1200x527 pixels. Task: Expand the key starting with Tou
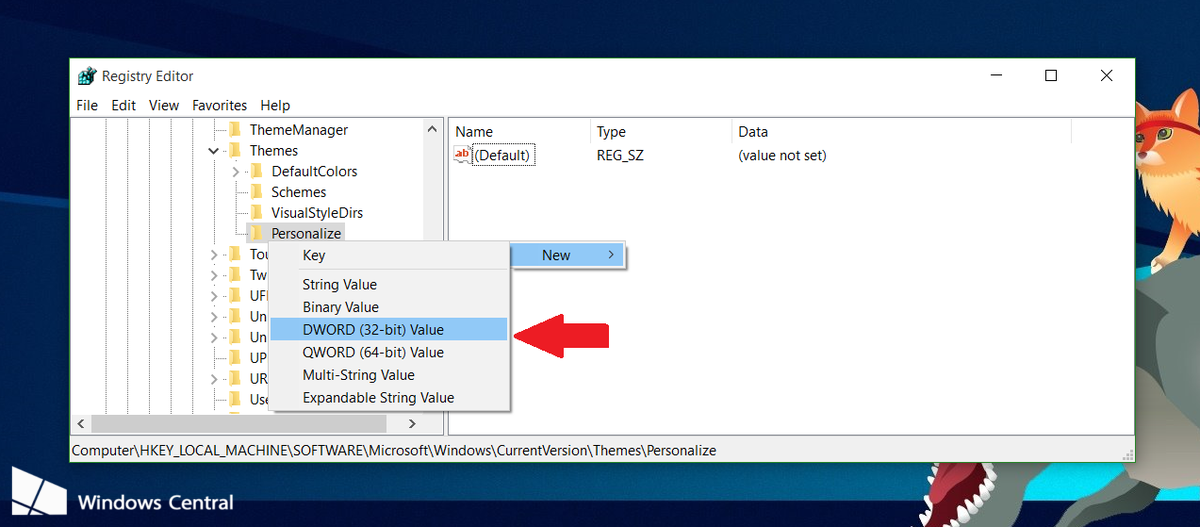[x=213, y=255]
